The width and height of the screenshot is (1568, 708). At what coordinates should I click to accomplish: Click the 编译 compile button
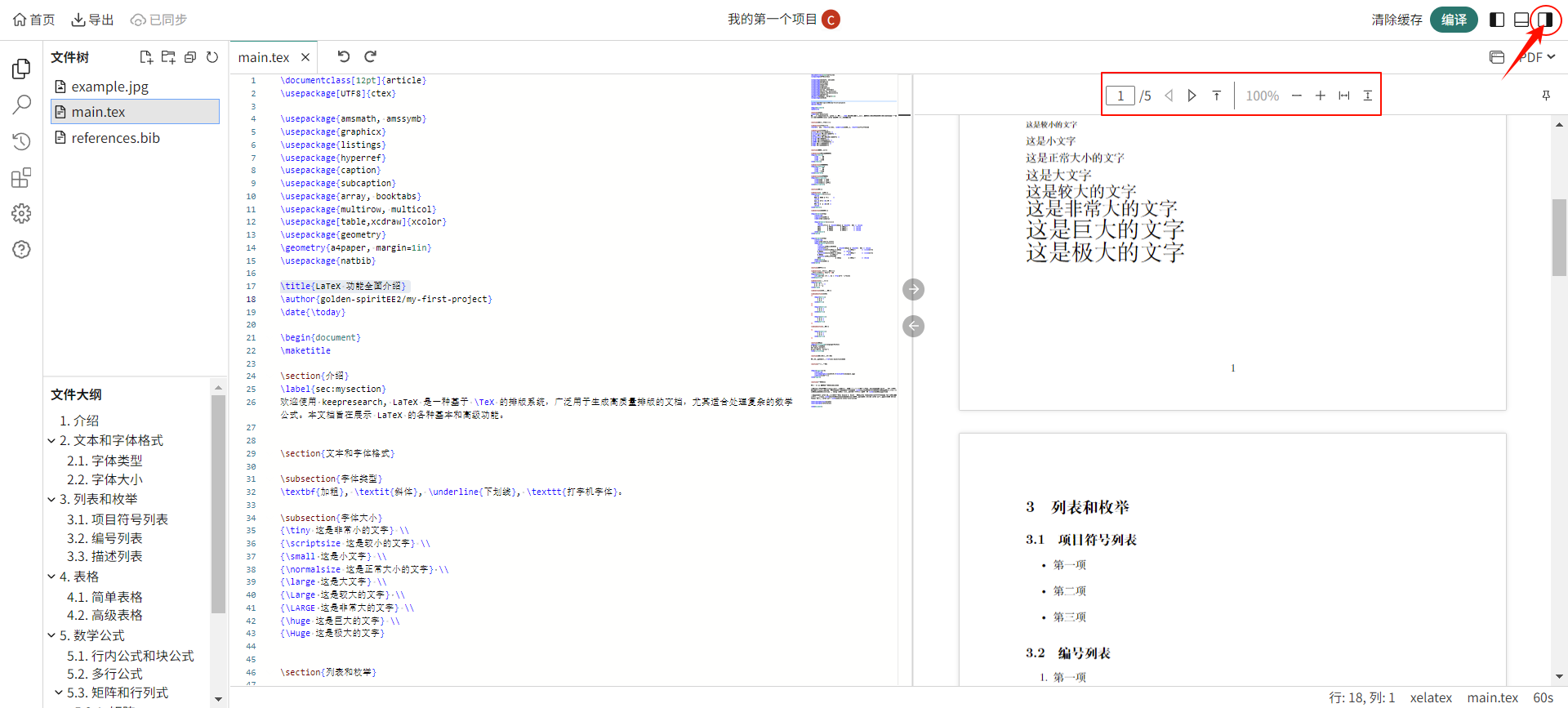[x=1454, y=20]
